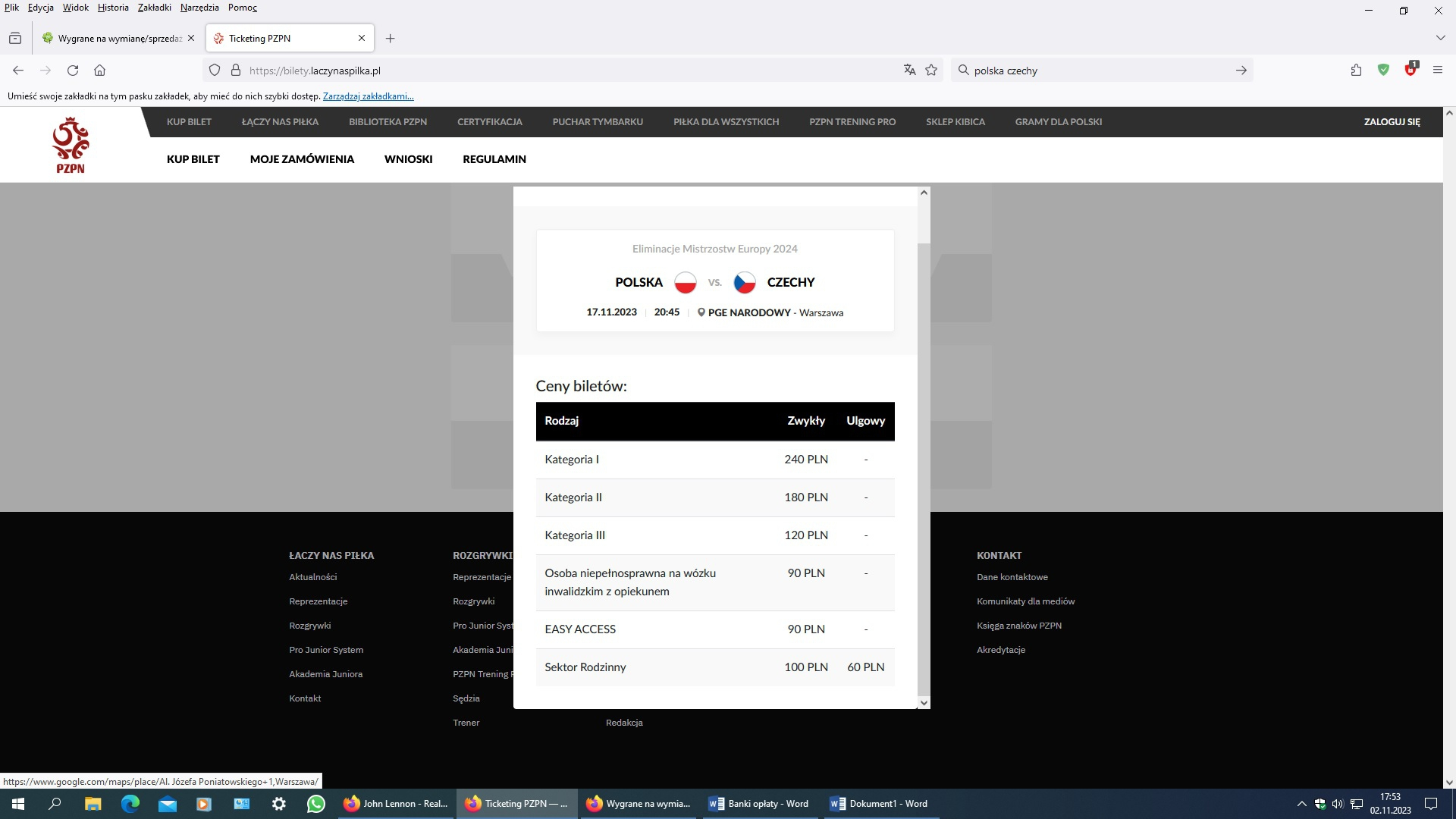Open WhatsApp from the taskbar
The image size is (1456, 819).
315,804
